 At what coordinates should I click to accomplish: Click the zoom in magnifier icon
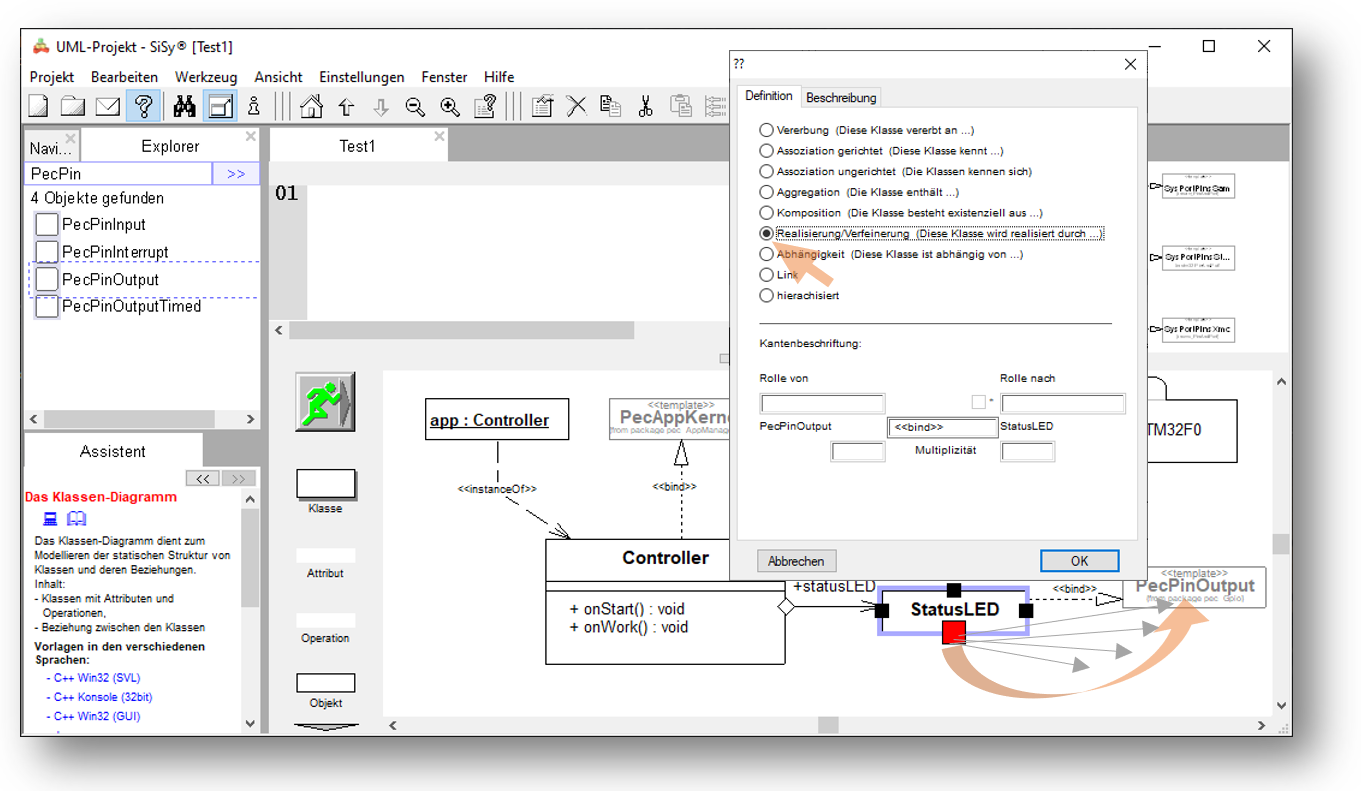click(x=450, y=106)
